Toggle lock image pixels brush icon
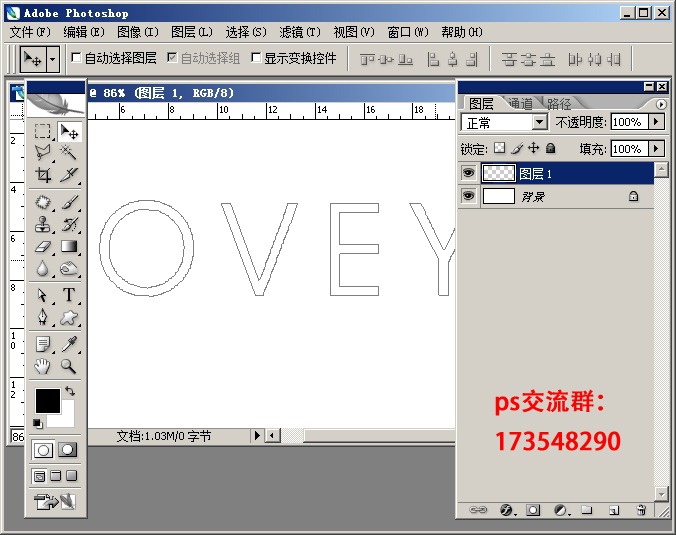This screenshot has width=676, height=535. point(517,148)
